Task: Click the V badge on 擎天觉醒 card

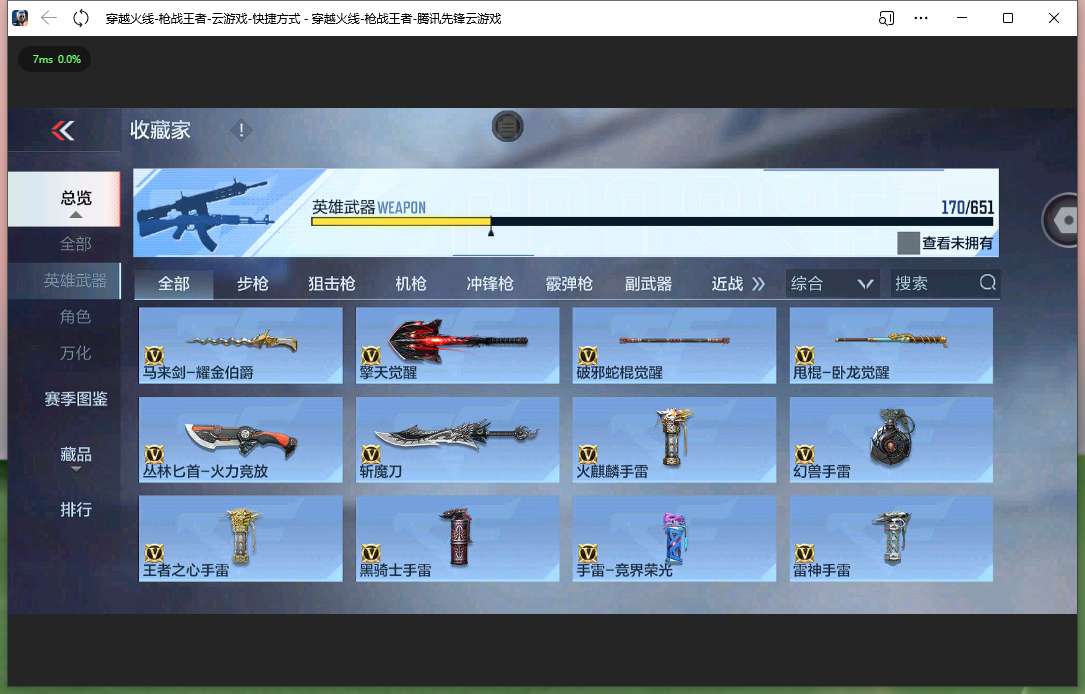Action: point(371,356)
